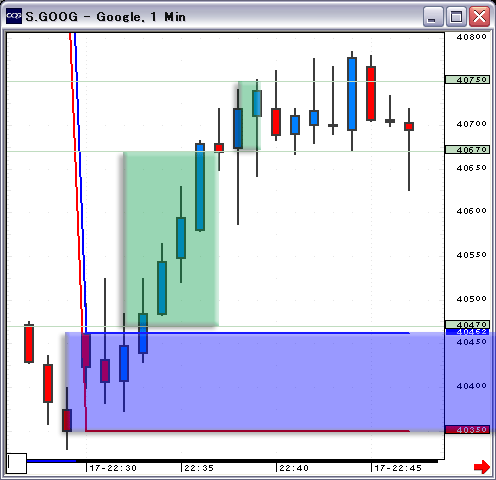This screenshot has height=480, width=496.
Task: Click the 40550 price scale label
Action: (471, 255)
